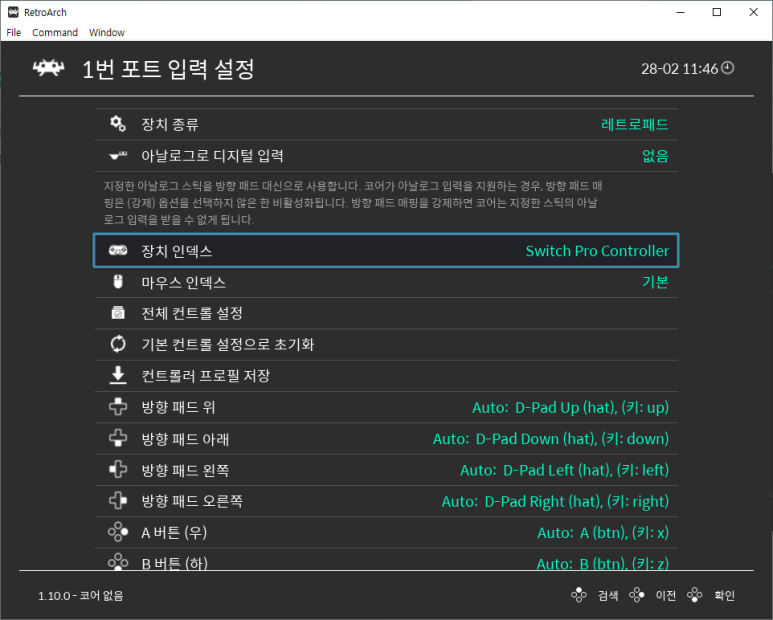The height and width of the screenshot is (620, 773).
Task: Change the 없음 analog-to-digital value
Action: click(x=655, y=156)
